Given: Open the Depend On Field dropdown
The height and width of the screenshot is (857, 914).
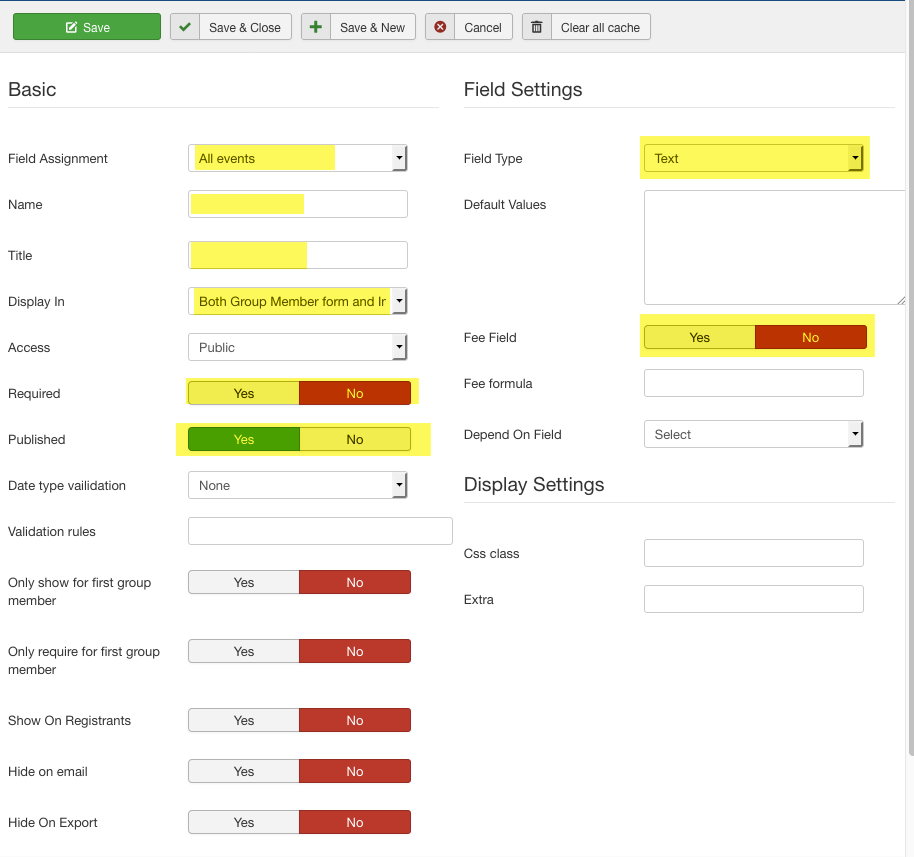Looking at the screenshot, I should tap(753, 434).
